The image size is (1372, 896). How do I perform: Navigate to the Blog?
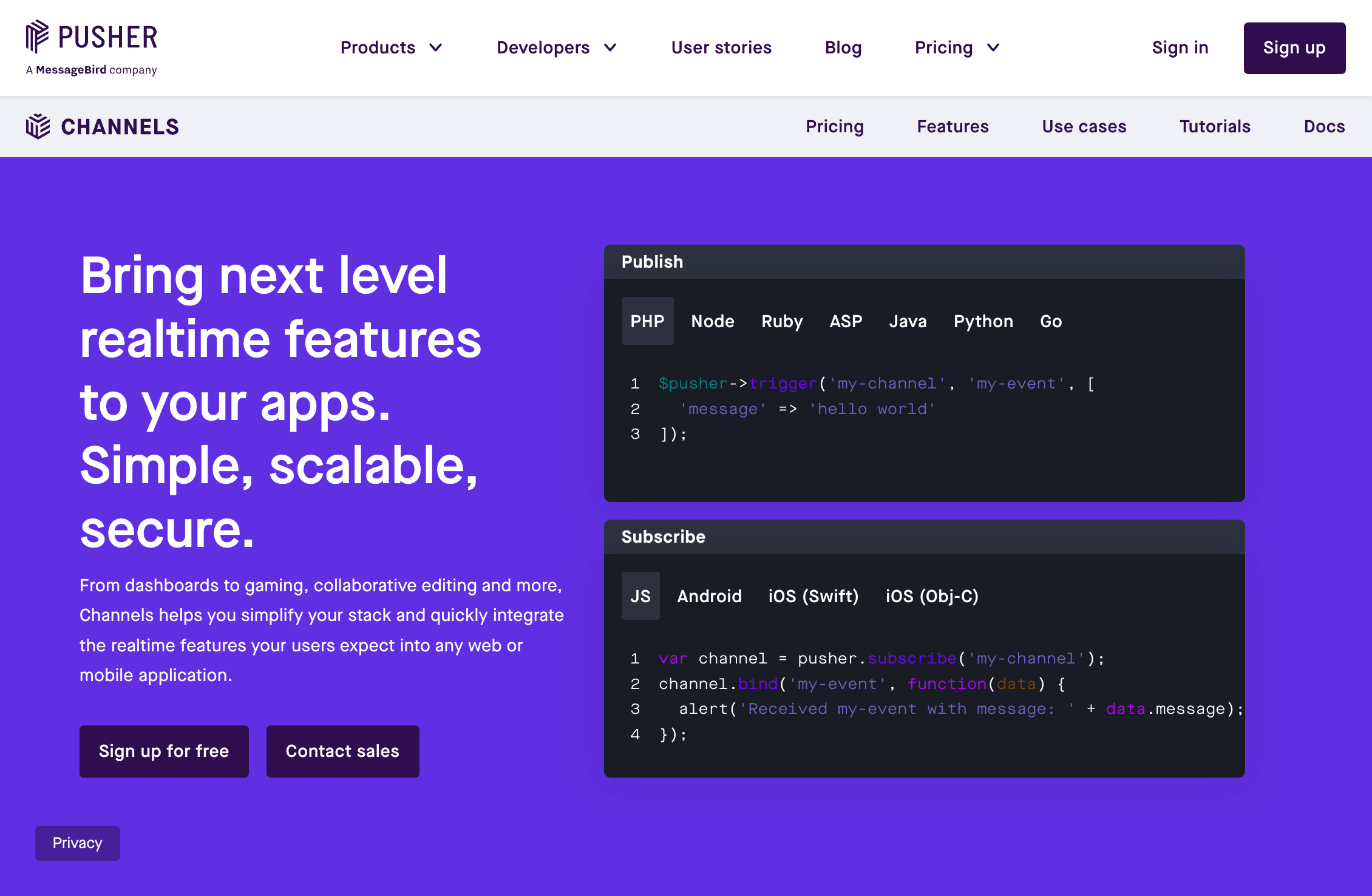coord(843,47)
